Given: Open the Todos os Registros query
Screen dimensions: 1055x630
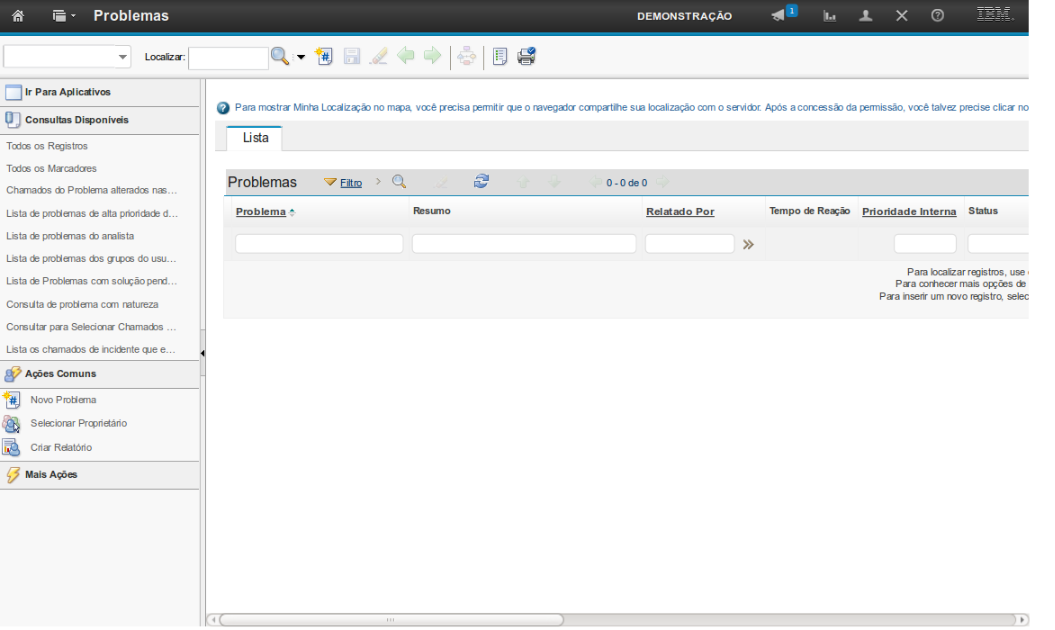Looking at the screenshot, I should pyautogui.click(x=47, y=146).
